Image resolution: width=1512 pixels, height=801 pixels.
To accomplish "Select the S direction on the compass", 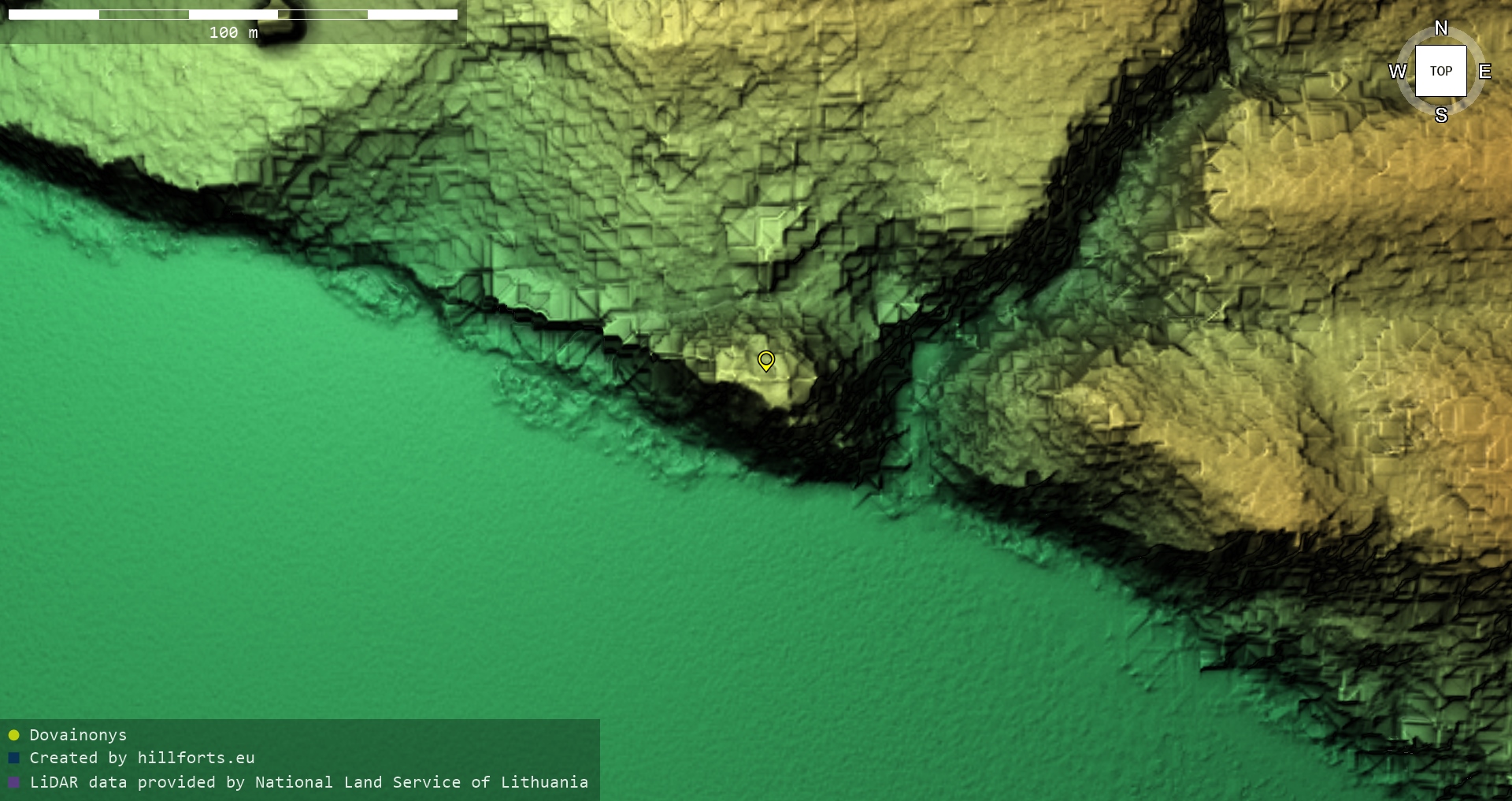I will click(x=1440, y=115).
